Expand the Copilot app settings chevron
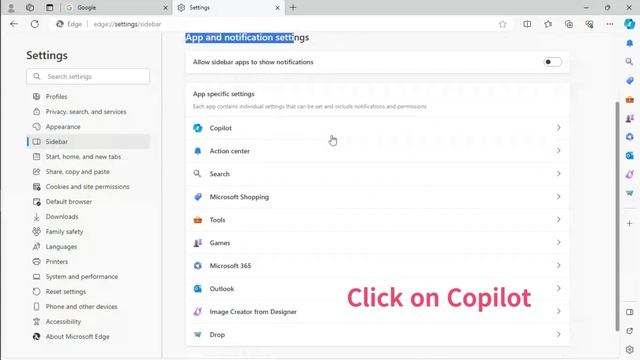The width and height of the screenshot is (640, 360). [x=558, y=128]
